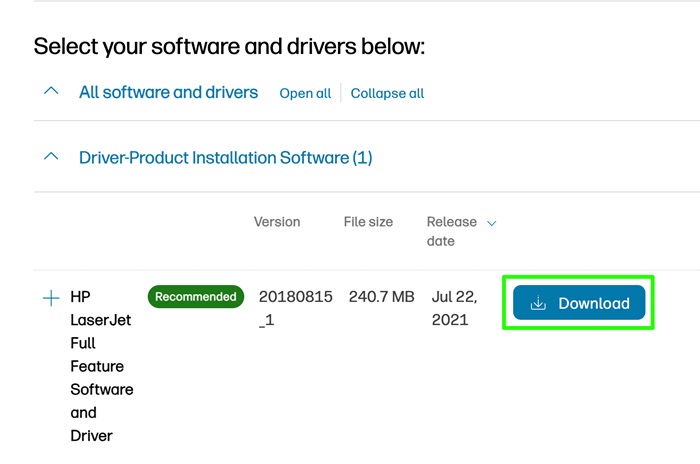The width and height of the screenshot is (700, 464).
Task: Click the File size column header
Action: coord(368,222)
